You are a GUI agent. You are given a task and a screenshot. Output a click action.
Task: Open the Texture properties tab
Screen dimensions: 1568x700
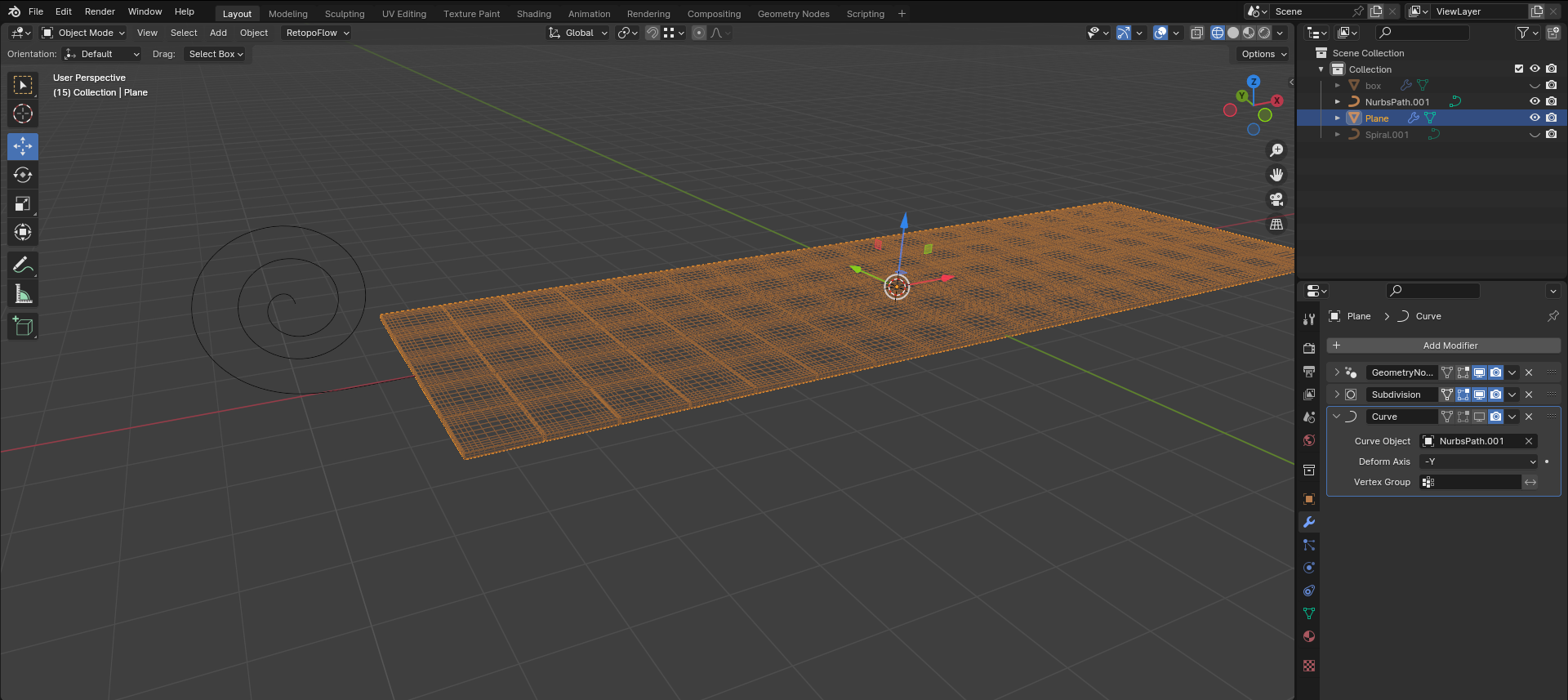(x=1309, y=666)
